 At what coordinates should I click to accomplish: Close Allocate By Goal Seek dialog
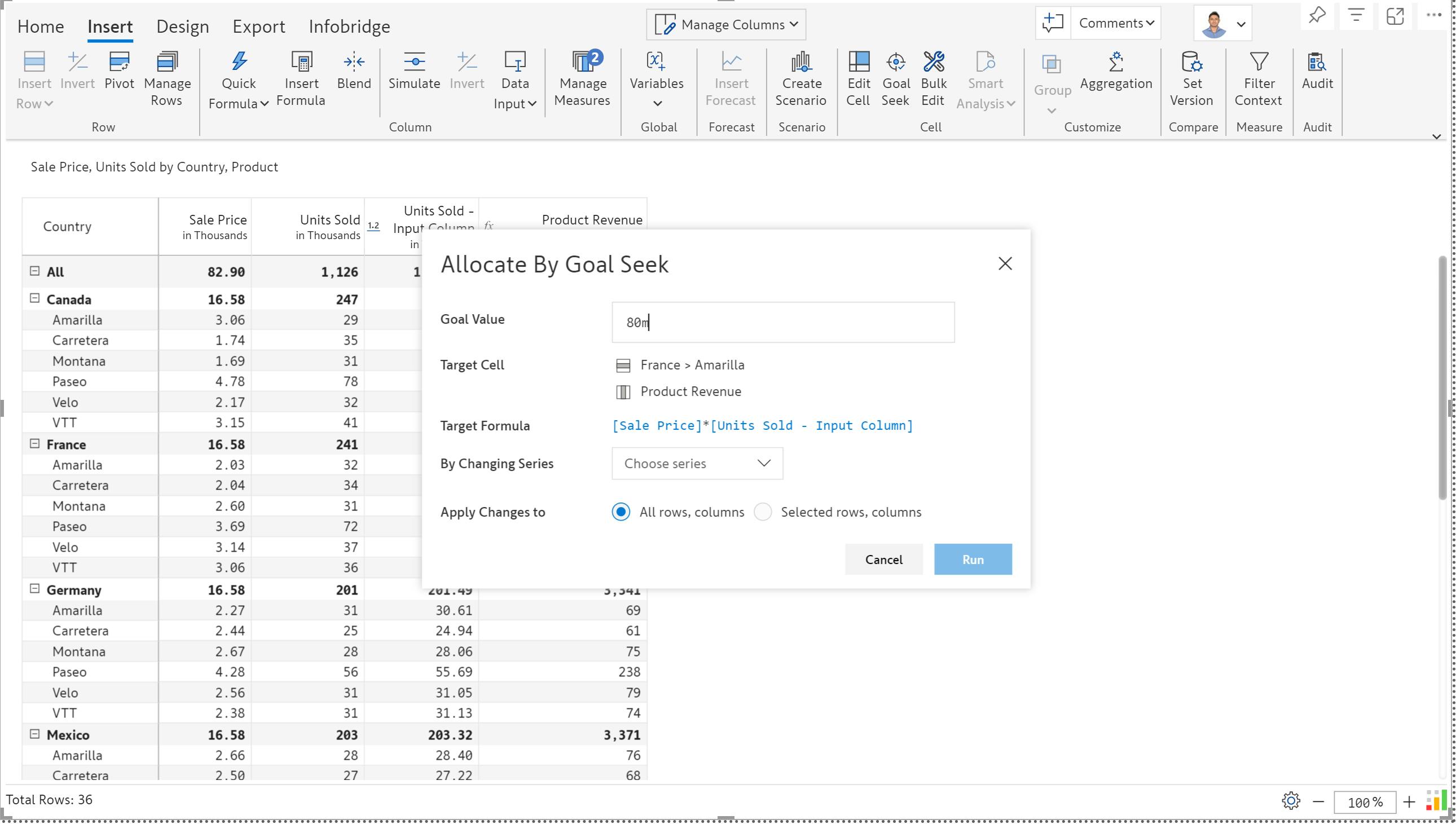click(x=1005, y=264)
